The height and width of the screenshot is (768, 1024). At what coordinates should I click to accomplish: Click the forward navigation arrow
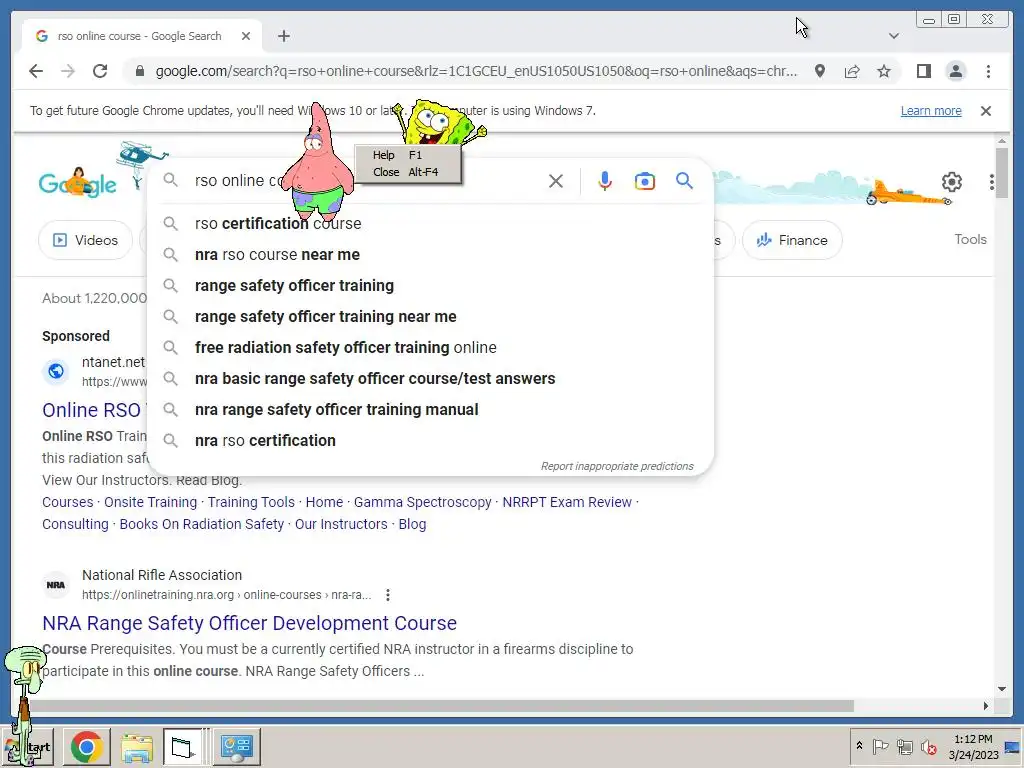pos(68,71)
